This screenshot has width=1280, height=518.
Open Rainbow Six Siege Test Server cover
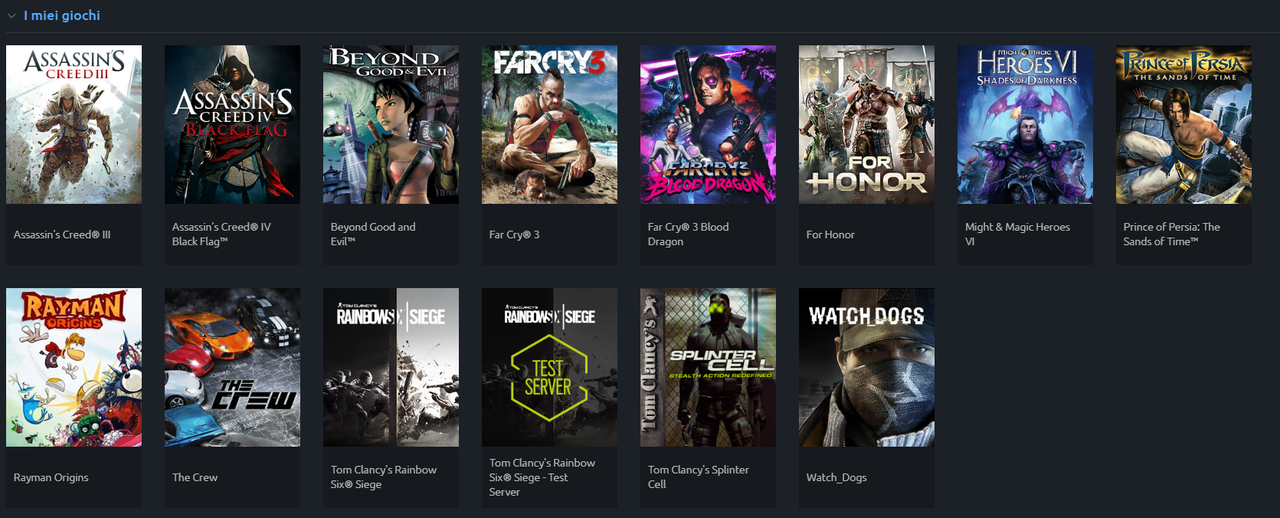[x=550, y=368]
